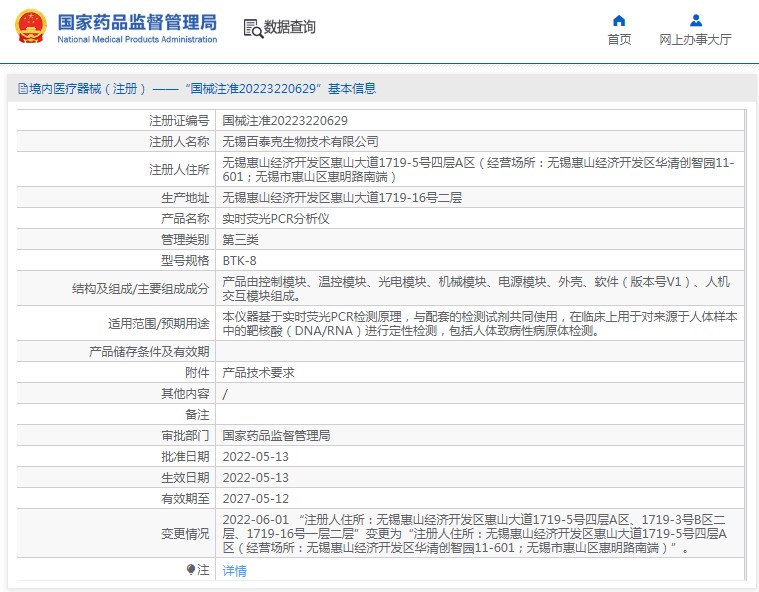The height and width of the screenshot is (592, 759).
Task: Click the 国家药品监督管理局 Chinese site title
Action: [x=136, y=21]
